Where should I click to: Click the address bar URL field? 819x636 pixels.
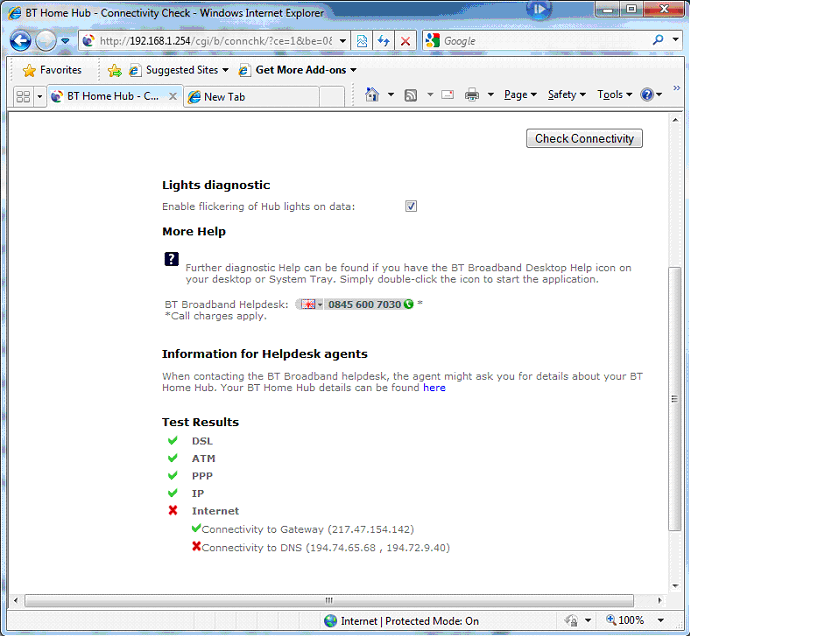tap(215, 41)
